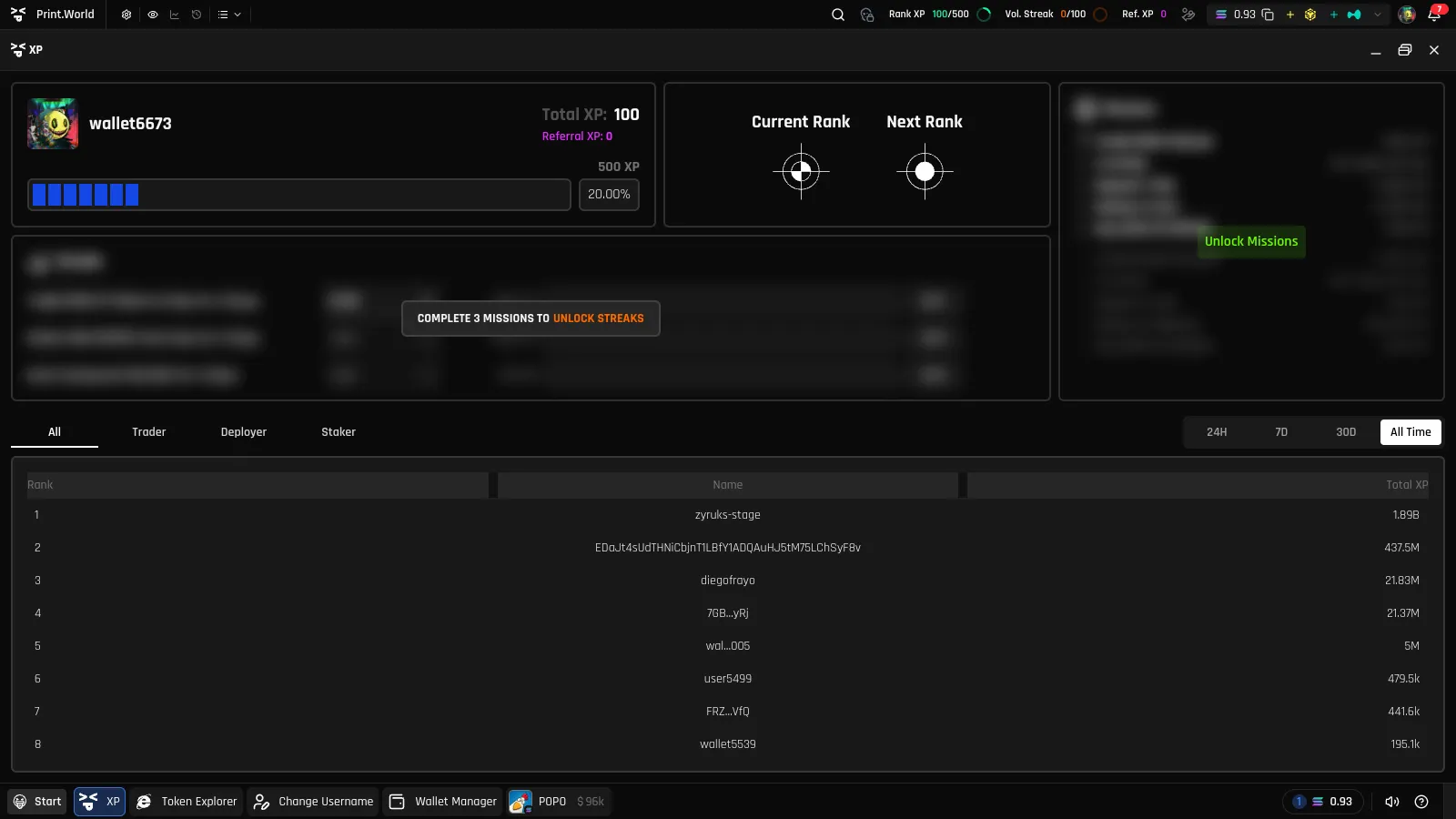This screenshot has height=819, width=1456.
Task: Click the 20.00% progress badge
Action: pos(609,195)
